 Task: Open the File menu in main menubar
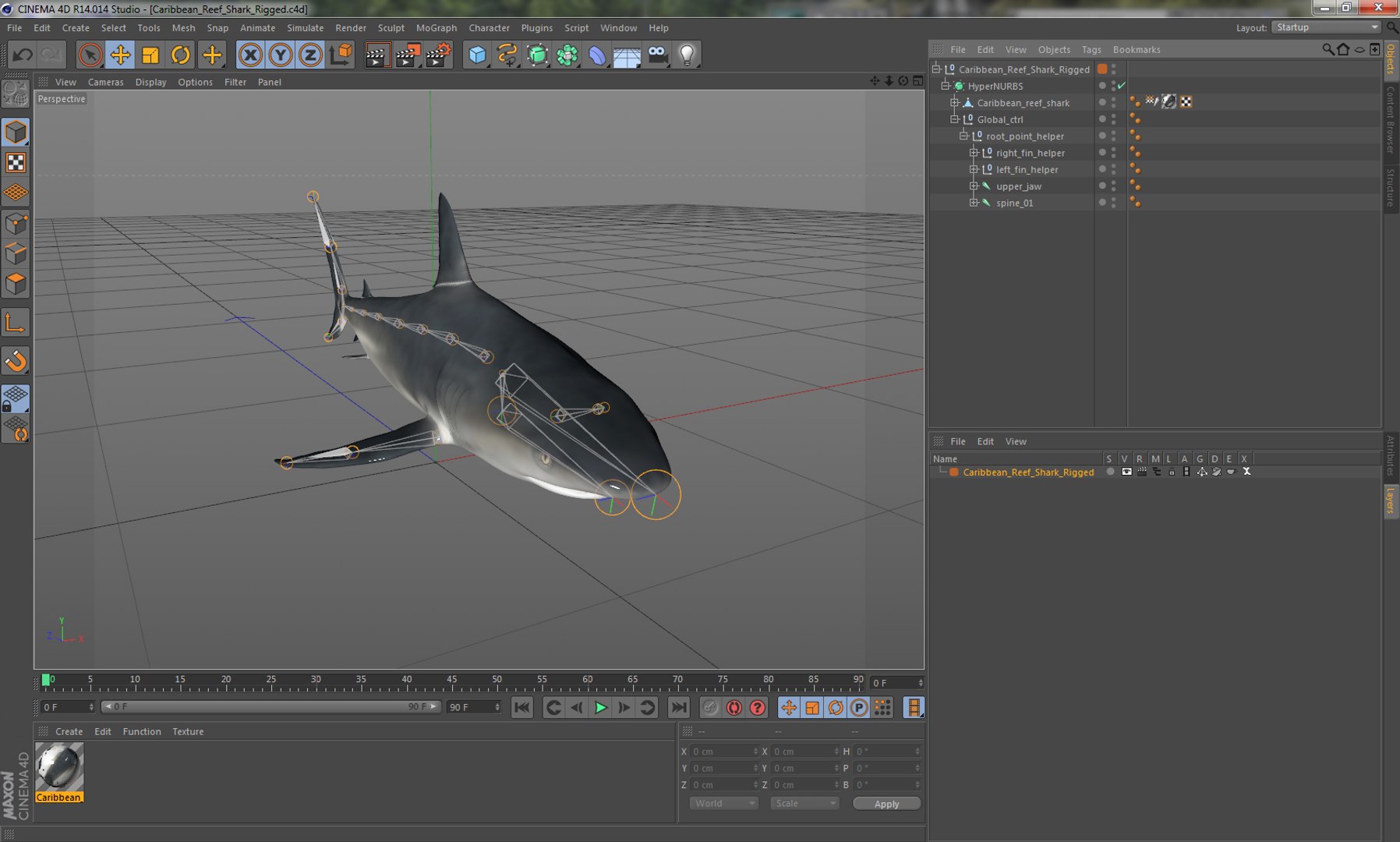click(14, 27)
